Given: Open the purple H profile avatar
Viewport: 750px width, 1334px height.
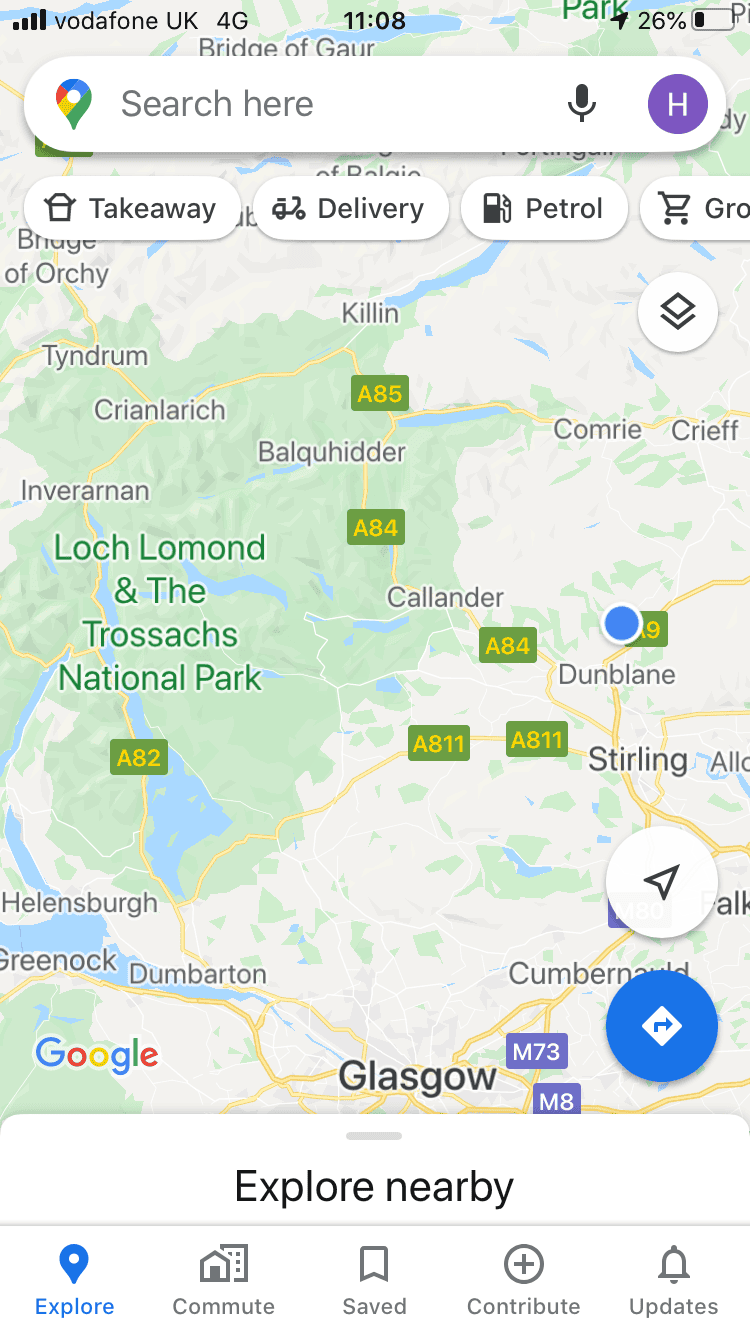Looking at the screenshot, I should point(678,104).
